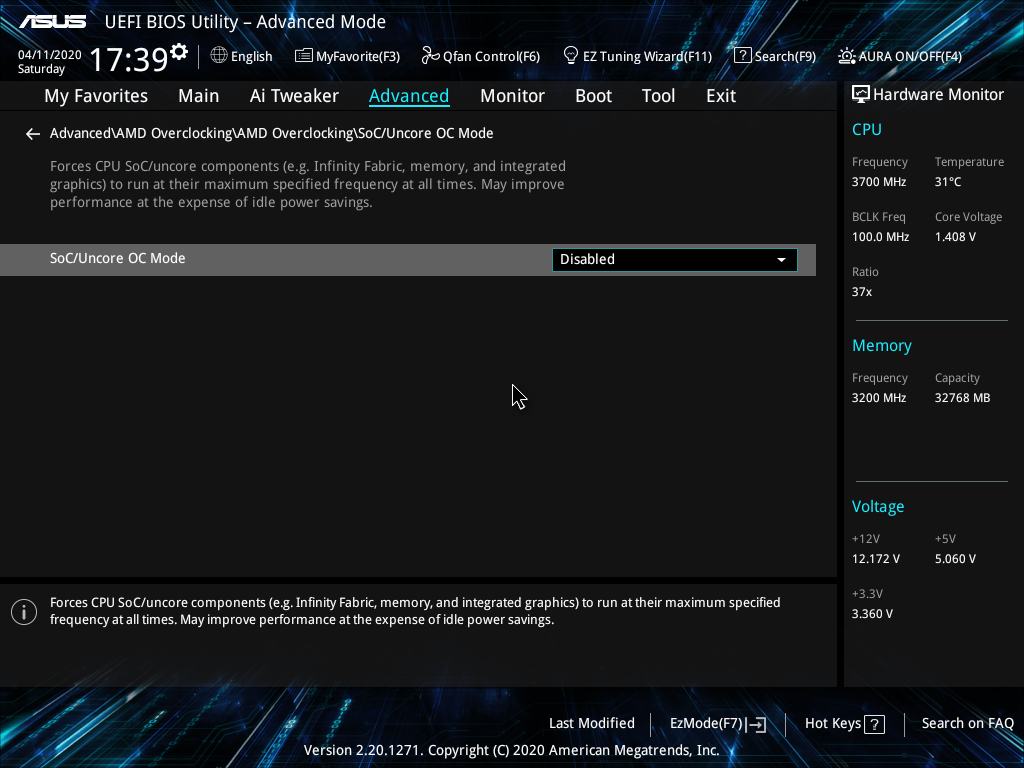Open the SoC/Uncore OC Mode dropdown

(x=675, y=259)
